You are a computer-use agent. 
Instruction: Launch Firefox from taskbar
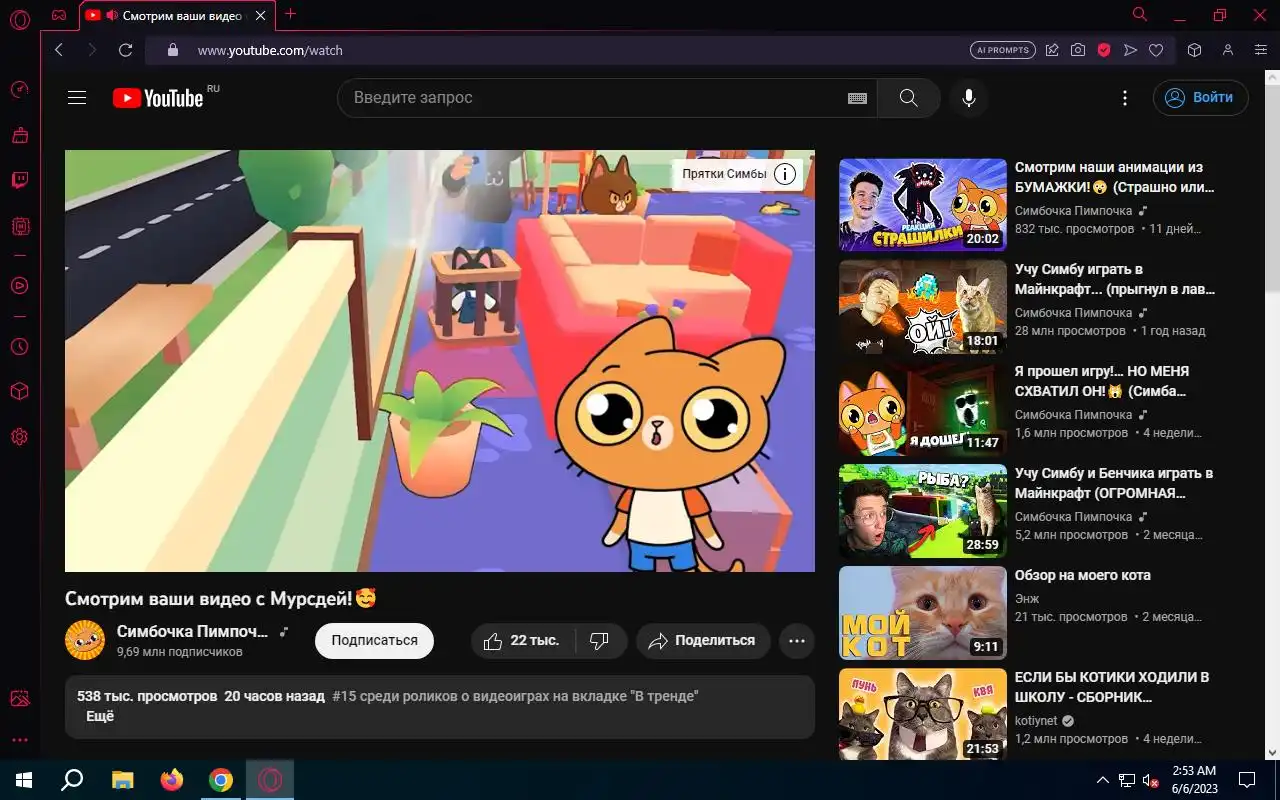click(x=172, y=780)
